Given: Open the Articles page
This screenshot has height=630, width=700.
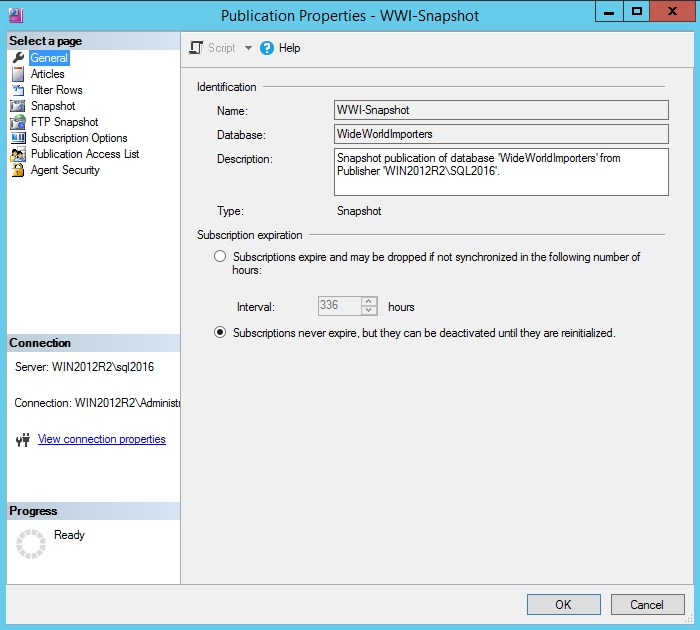Looking at the screenshot, I should click(47, 74).
